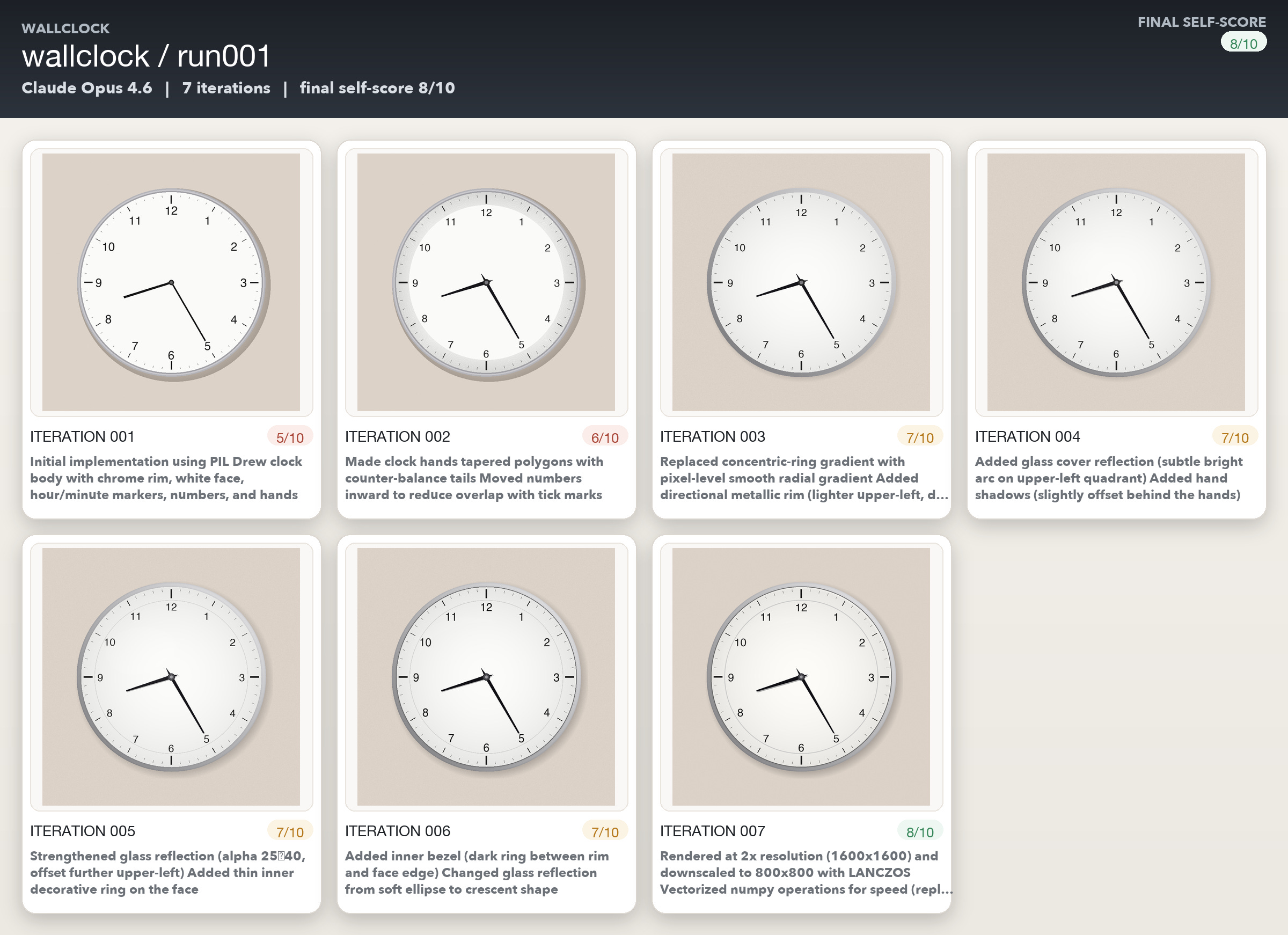Click Iteration 004 glass cover reflection description

[x=1109, y=478]
